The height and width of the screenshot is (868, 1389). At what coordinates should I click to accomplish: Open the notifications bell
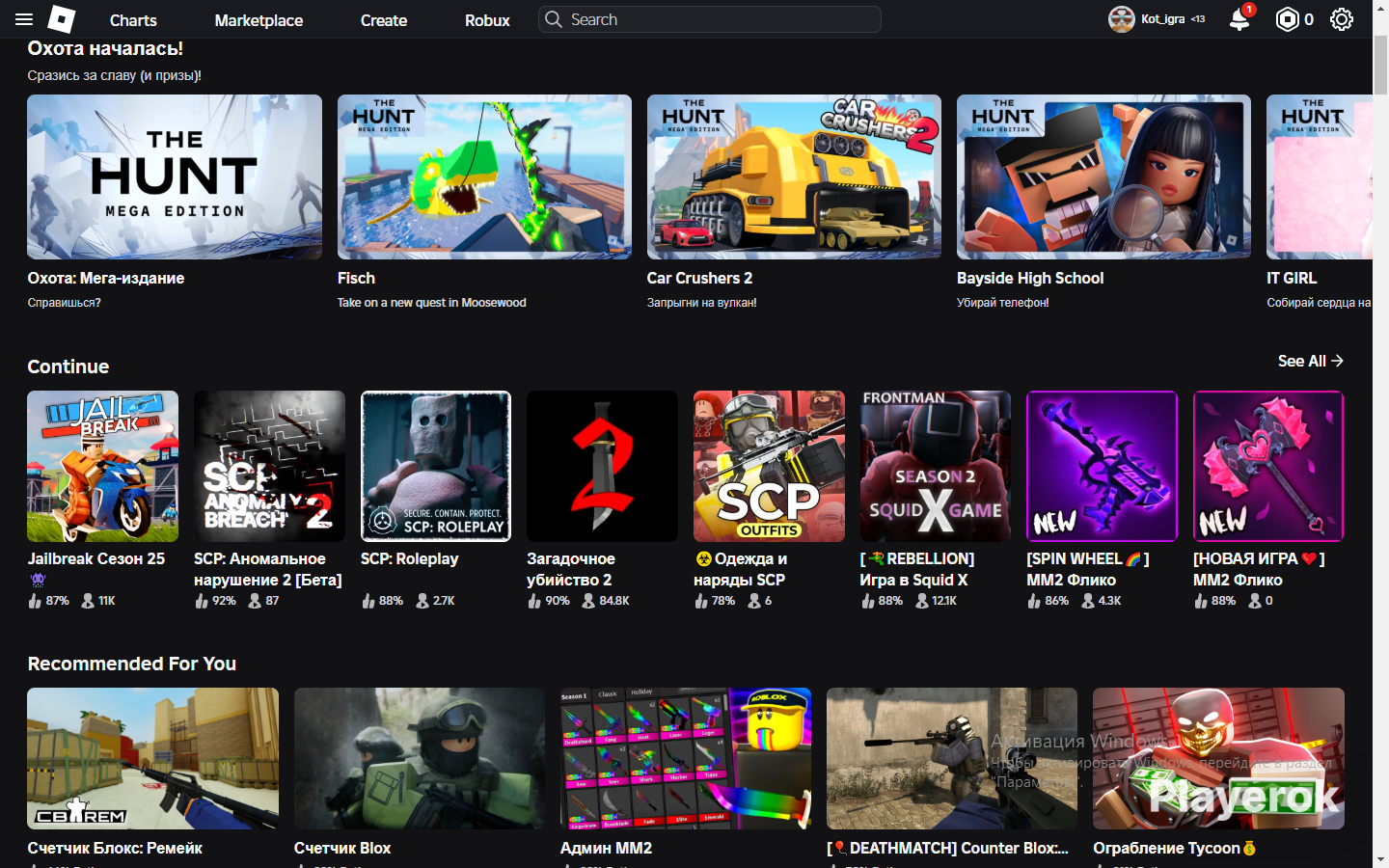[1240, 19]
